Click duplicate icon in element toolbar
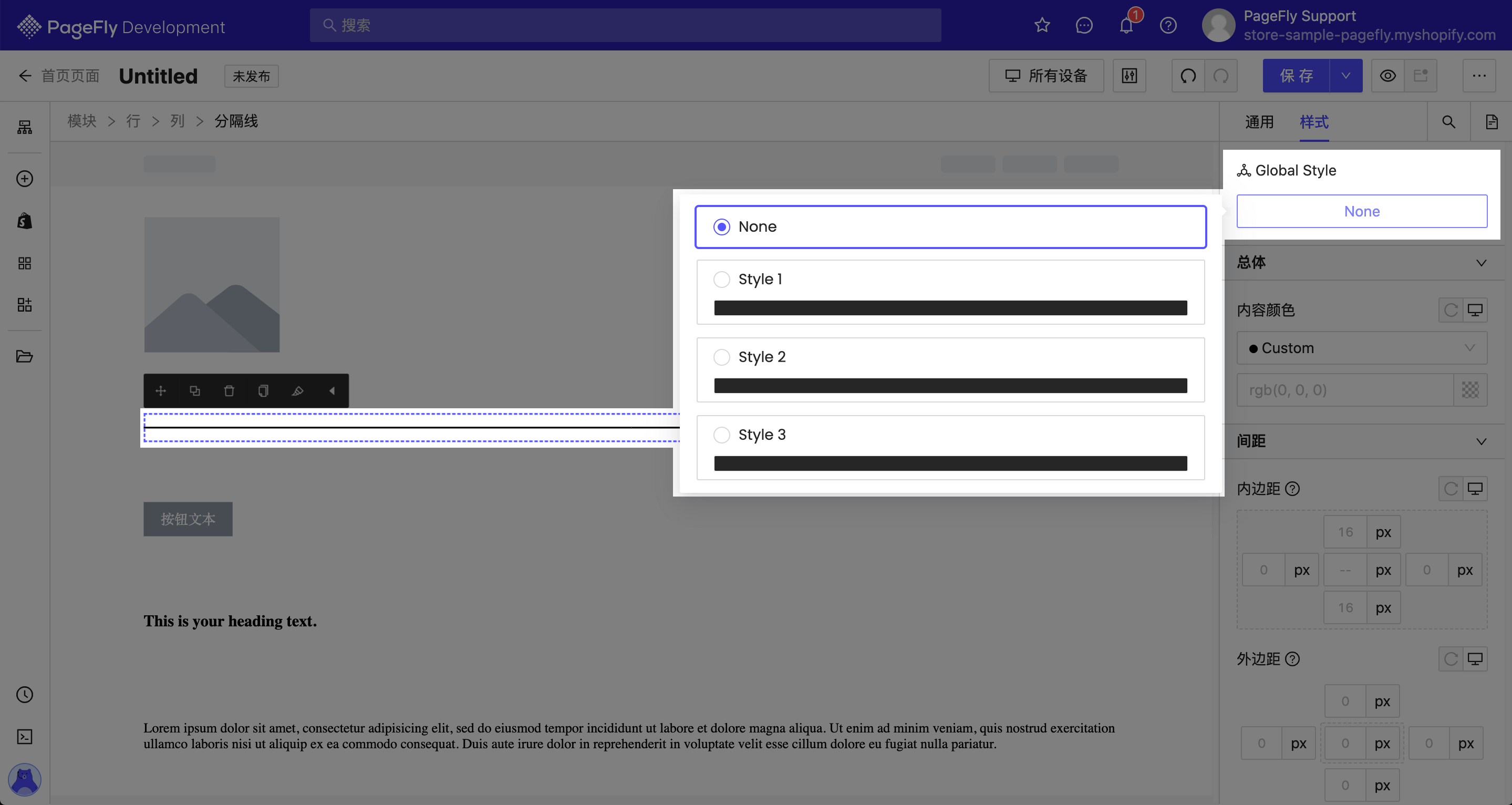 pos(195,391)
